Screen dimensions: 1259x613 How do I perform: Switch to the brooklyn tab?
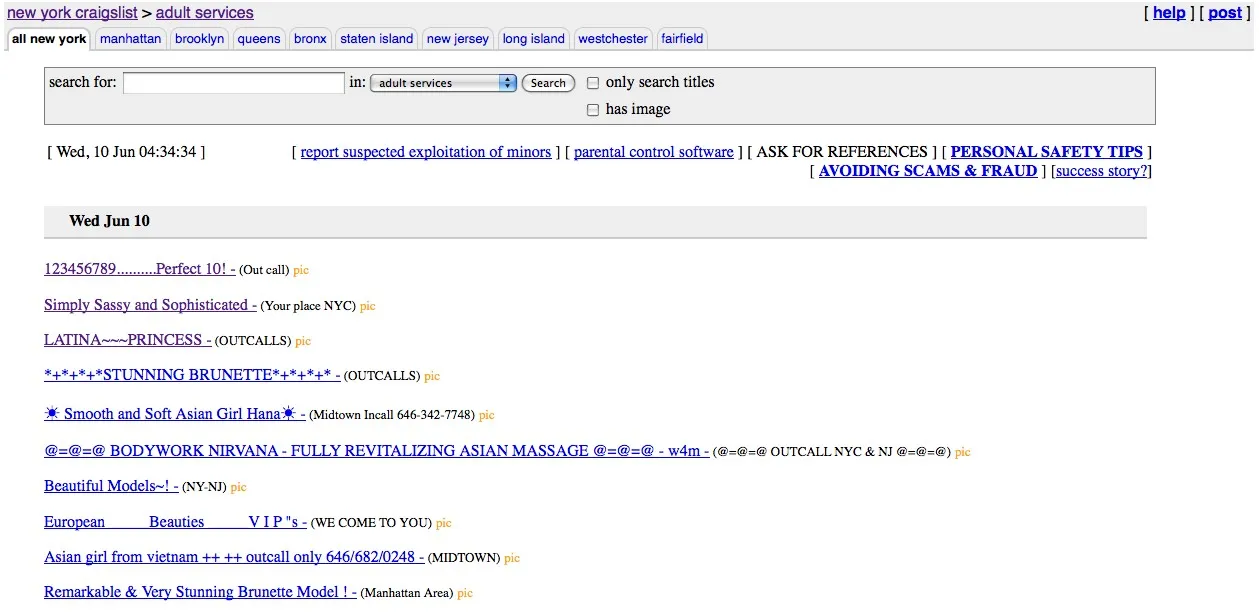200,39
